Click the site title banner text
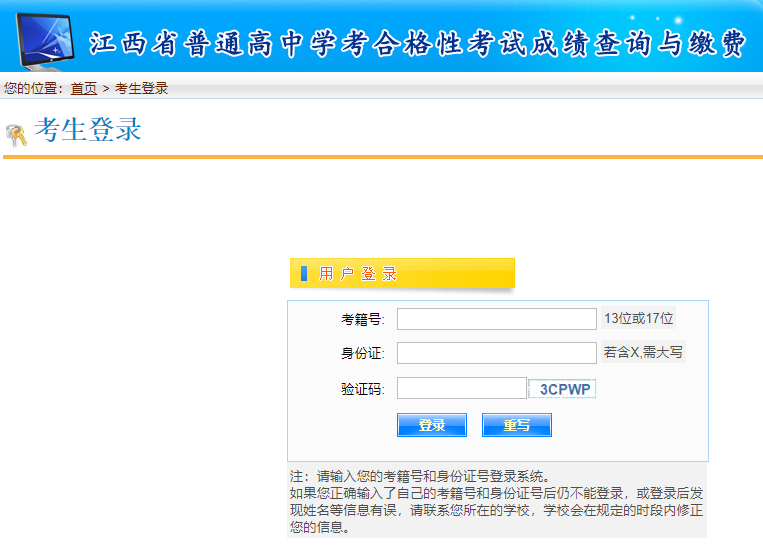 click(x=417, y=43)
